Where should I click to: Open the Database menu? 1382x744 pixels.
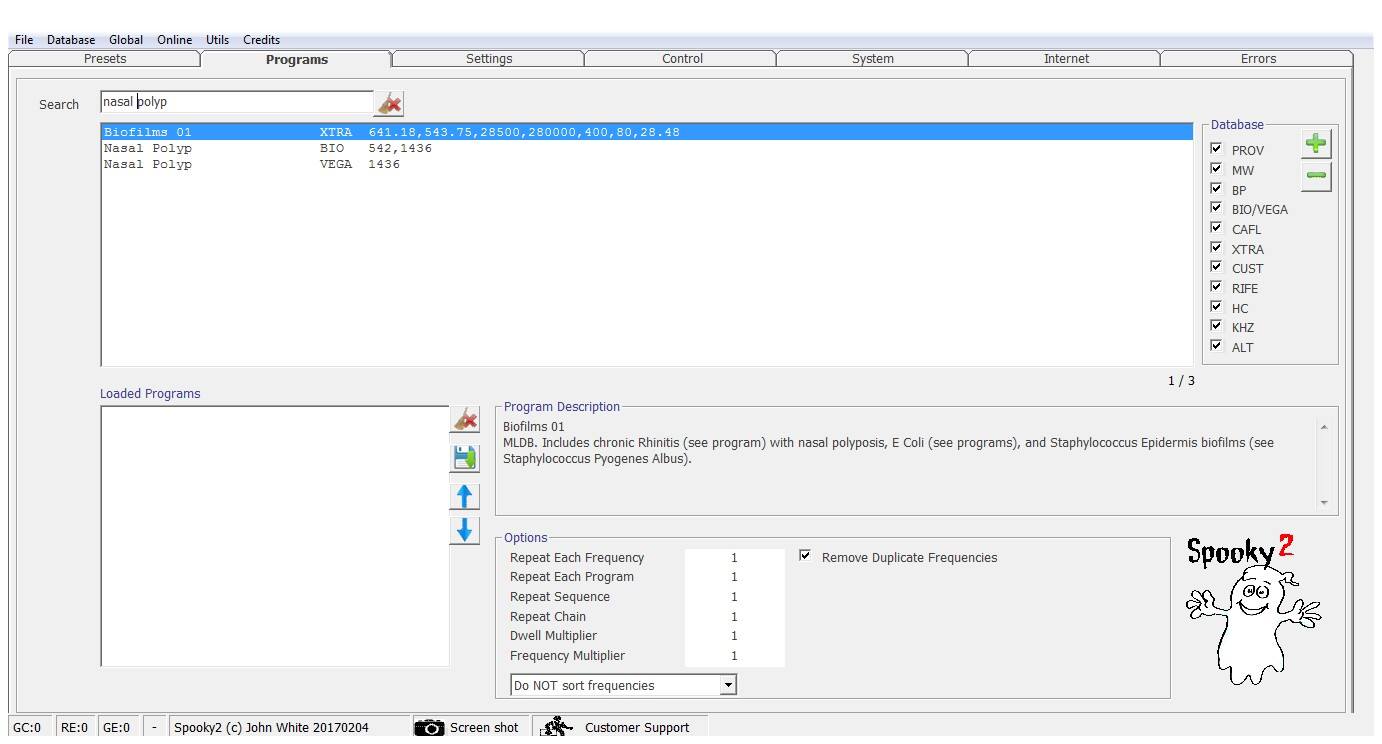click(71, 40)
